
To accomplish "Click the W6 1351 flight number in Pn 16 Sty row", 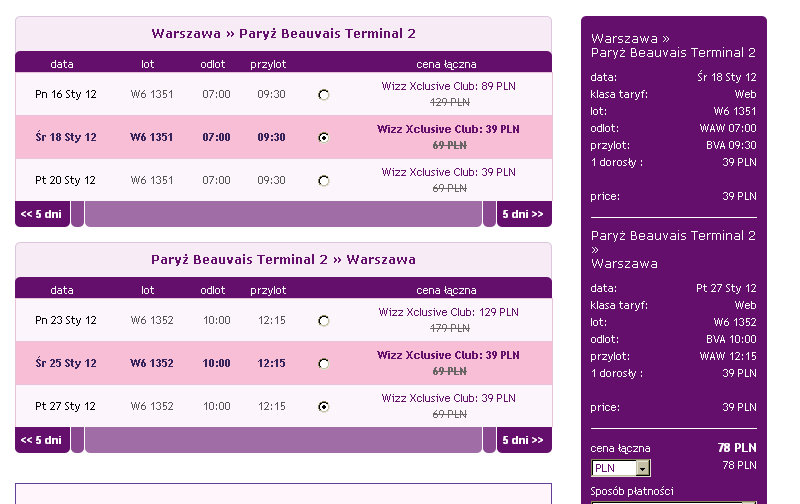I will point(152,94).
